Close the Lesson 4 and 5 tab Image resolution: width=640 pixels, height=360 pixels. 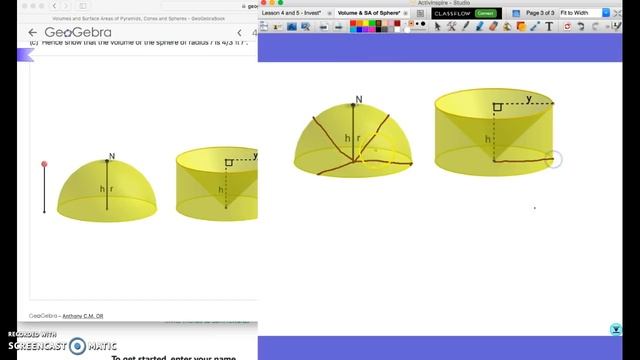[x=330, y=13]
